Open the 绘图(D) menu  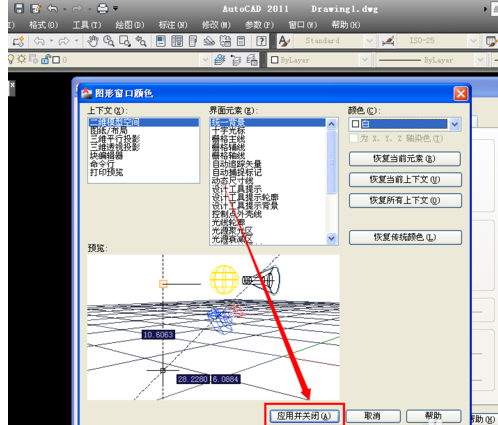(x=130, y=25)
